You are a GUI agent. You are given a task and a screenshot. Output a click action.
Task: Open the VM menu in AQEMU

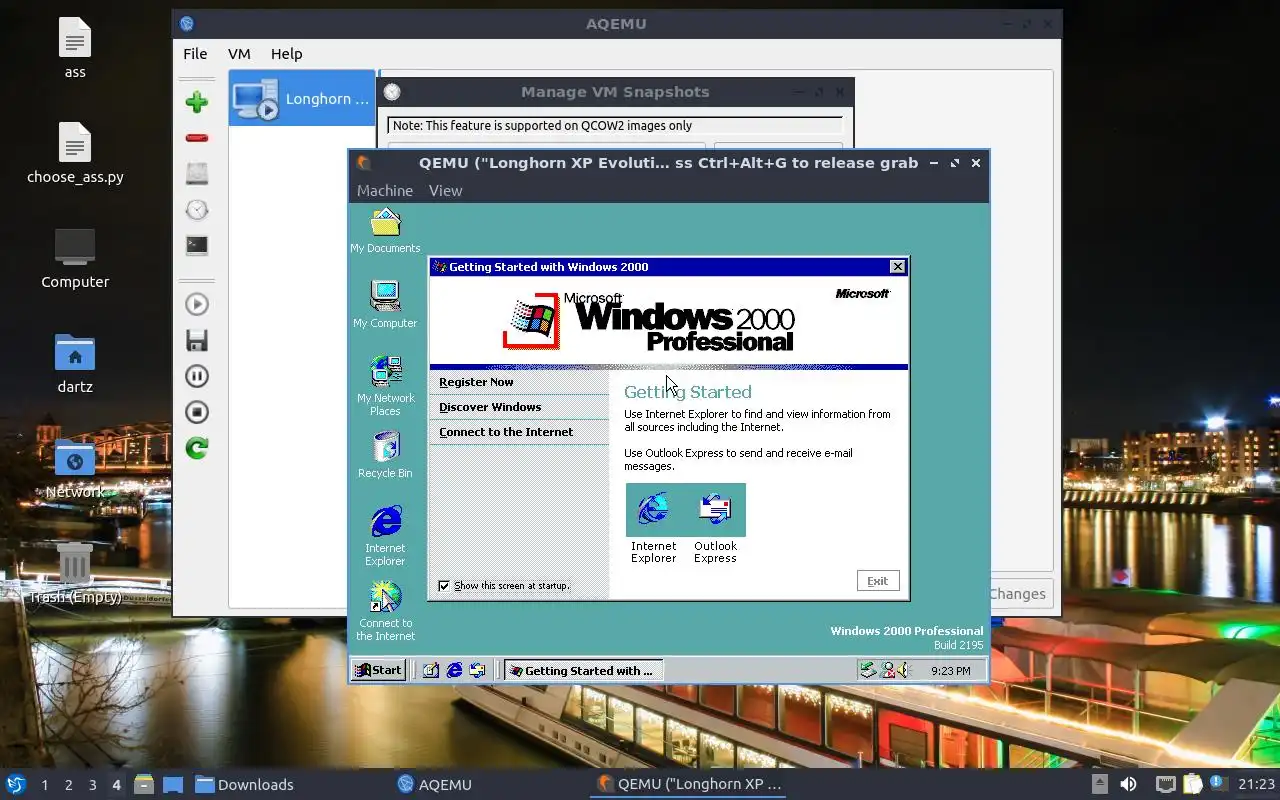(x=239, y=54)
